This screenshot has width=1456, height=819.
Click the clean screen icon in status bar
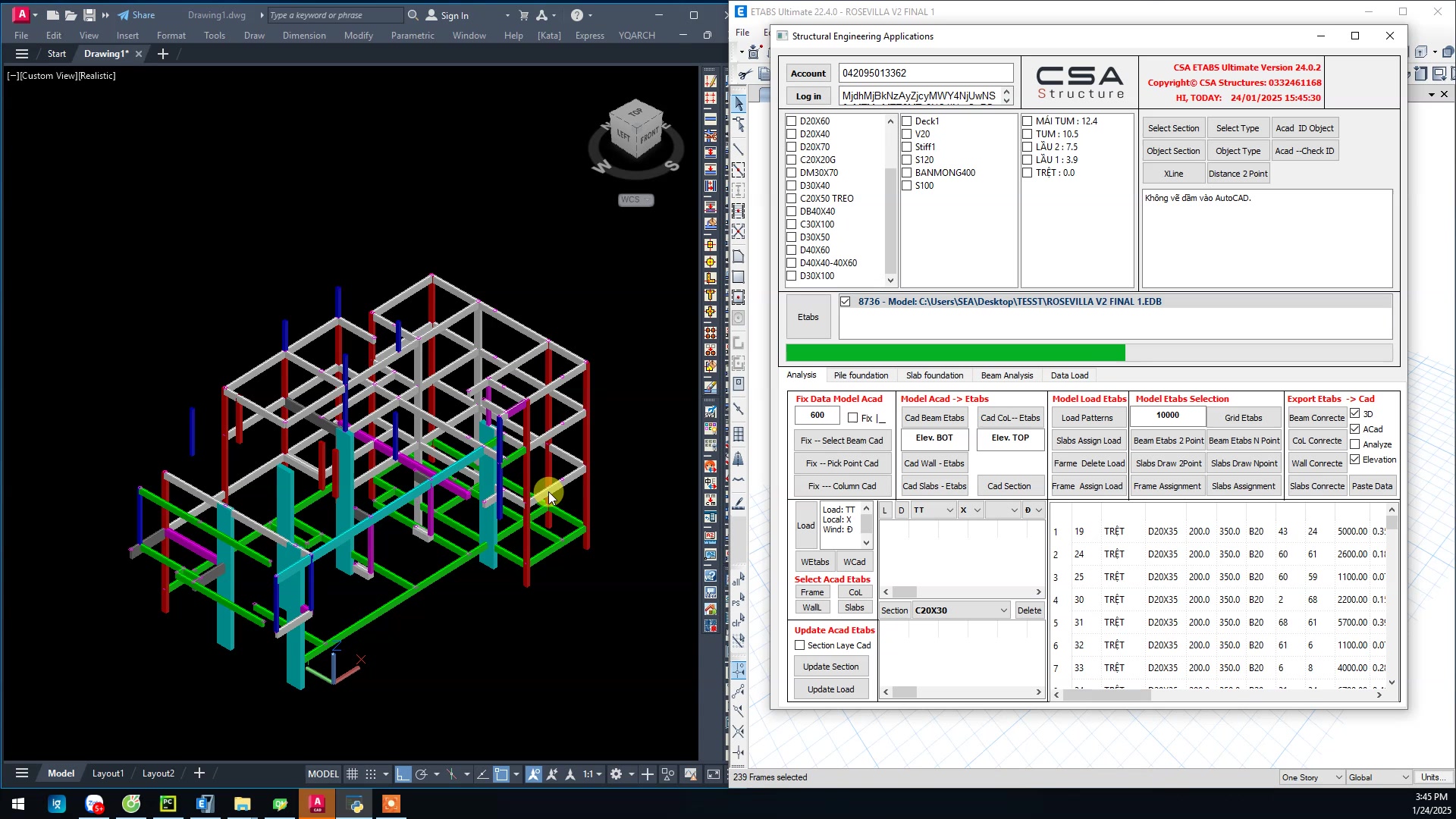[x=714, y=774]
